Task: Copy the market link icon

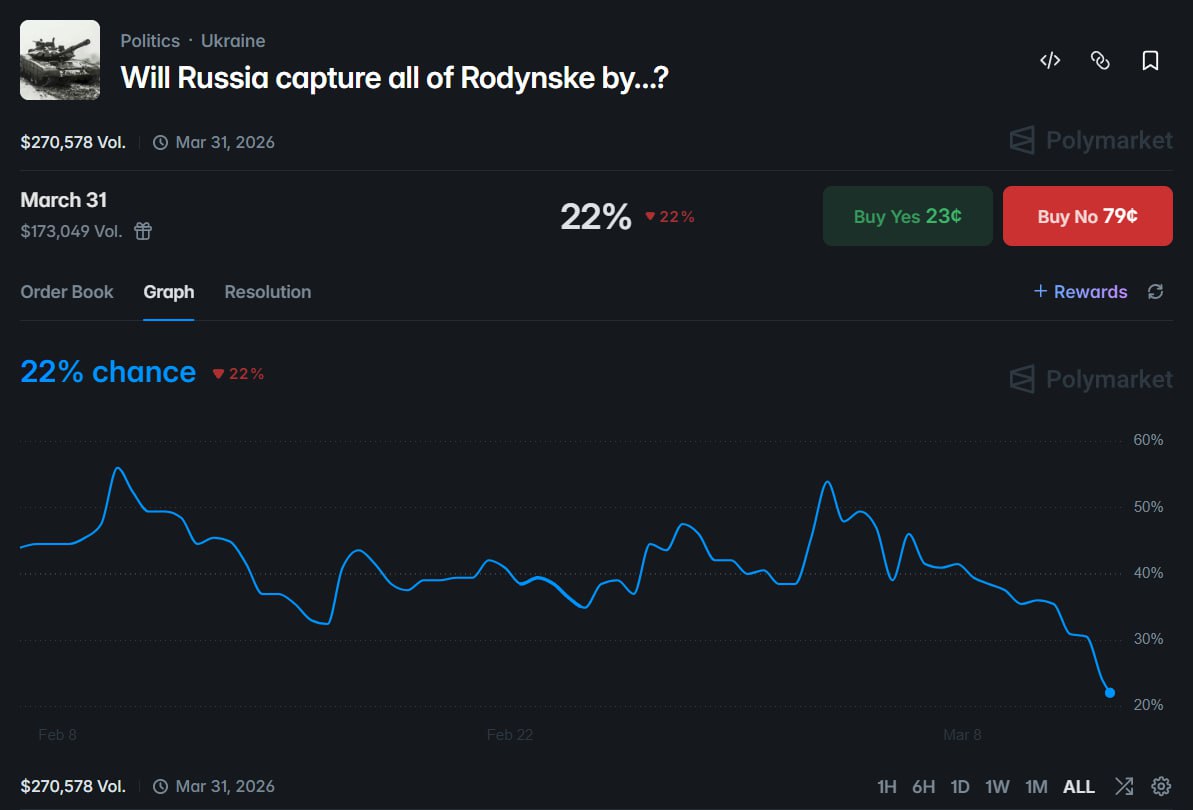Action: (1100, 60)
